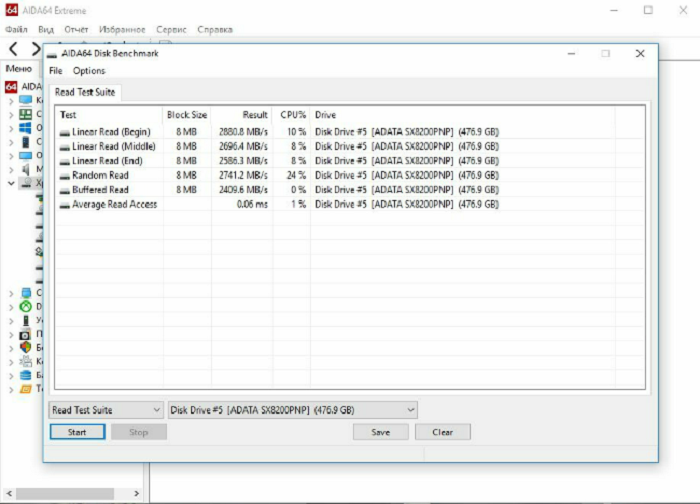Click the disk icon beside Average Read Access
The height and width of the screenshot is (504, 700).
(x=65, y=205)
